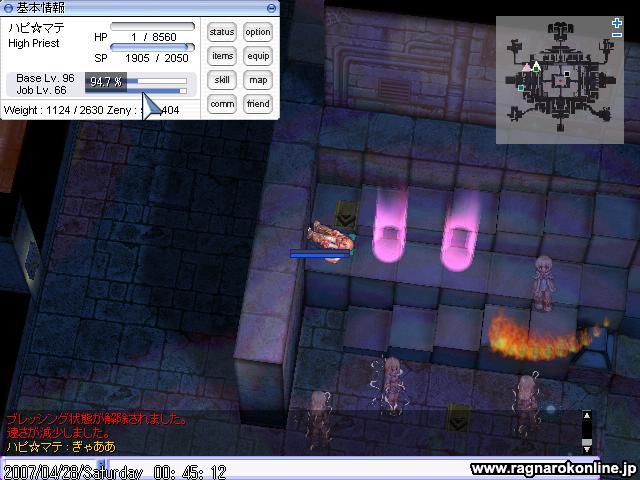Click the HP value 1 / 8560
Image resolution: width=640 pixels, height=480 pixels.
point(154,37)
